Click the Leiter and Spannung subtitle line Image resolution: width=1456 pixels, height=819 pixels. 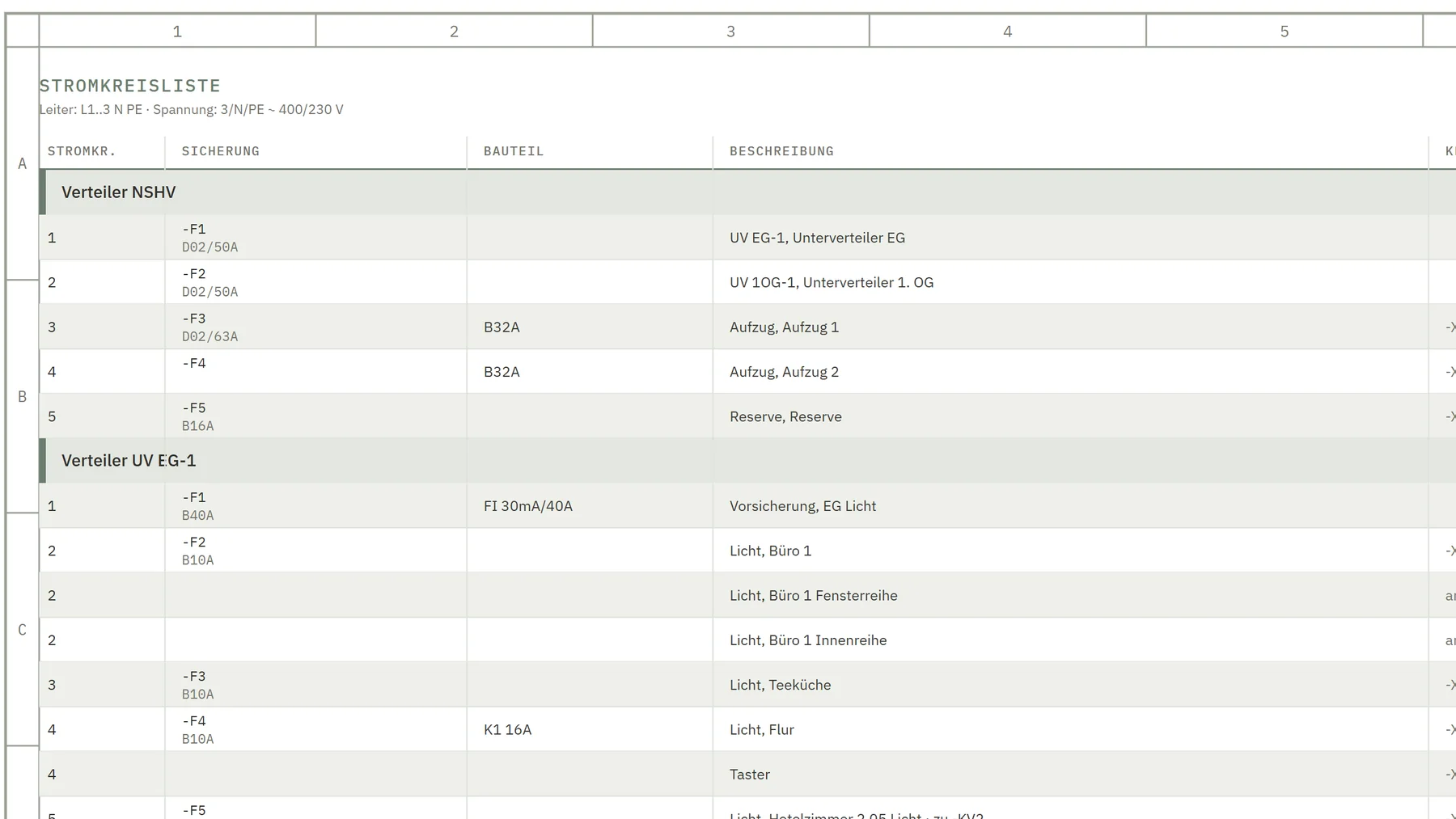(x=192, y=109)
